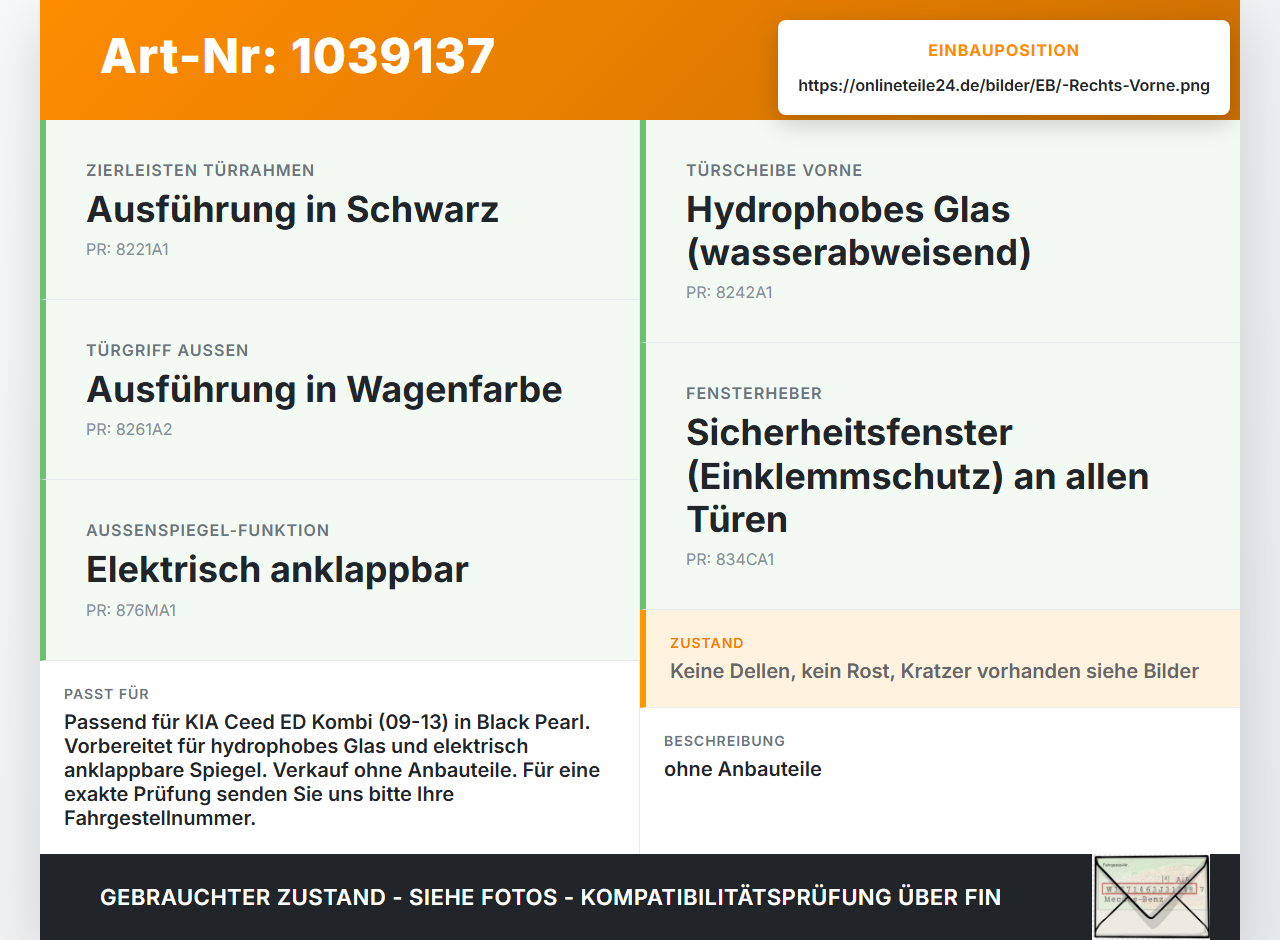
Task: Click TÜRSCHEIBE VORNE label
Action: (x=774, y=170)
